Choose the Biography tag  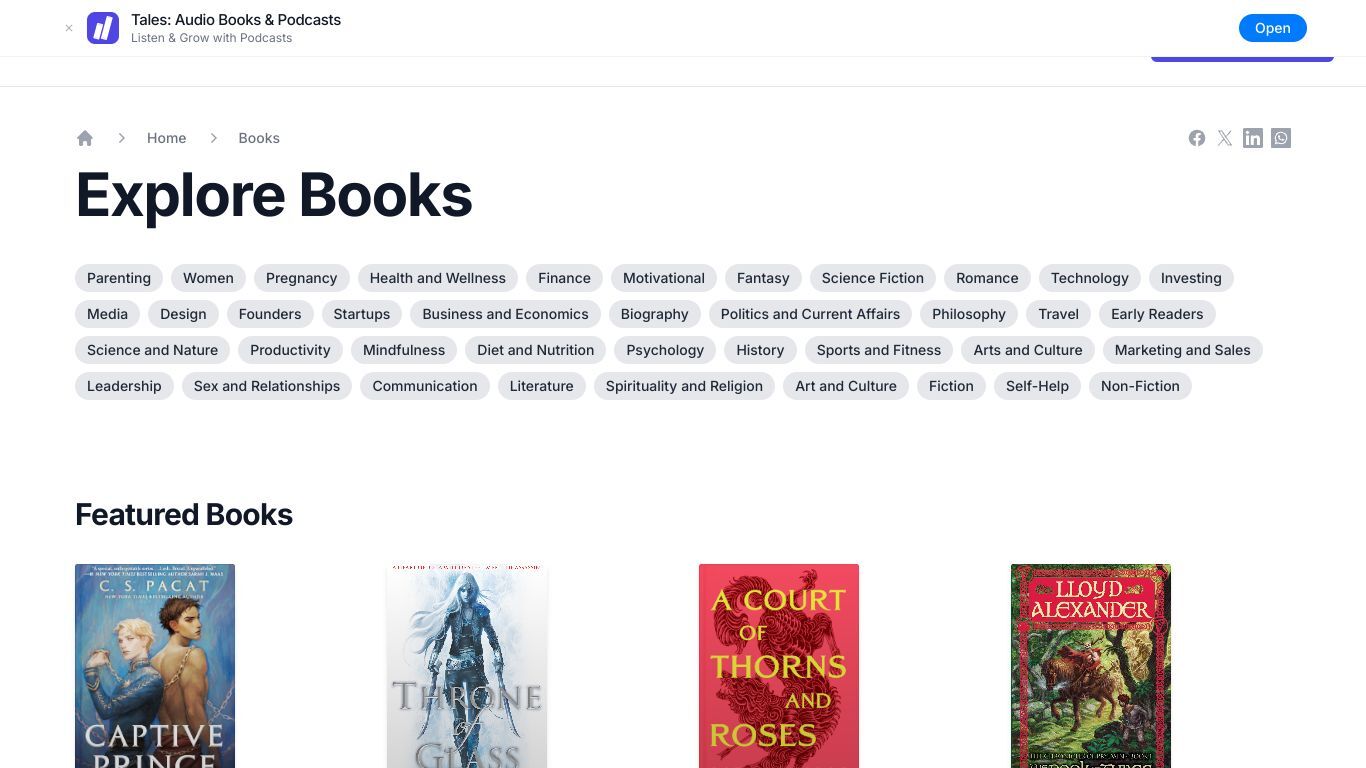point(654,314)
